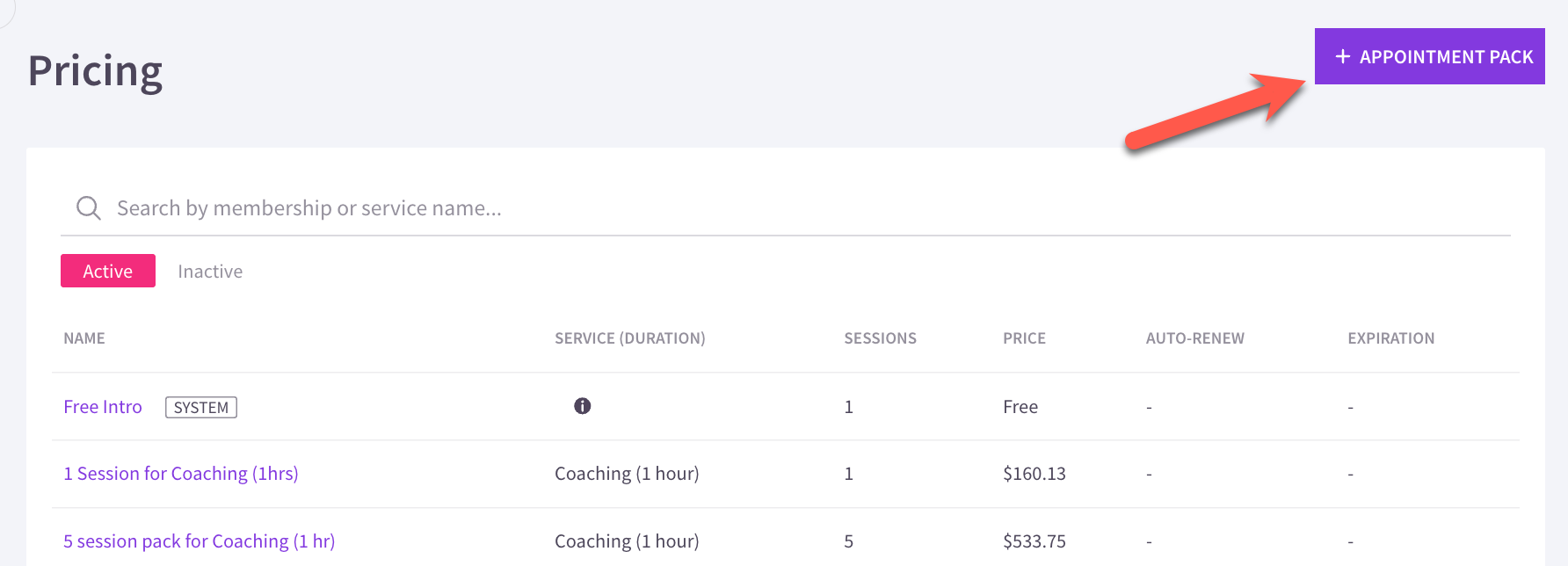Click the Pricing page heading
The height and width of the screenshot is (566, 1568).
click(x=95, y=72)
